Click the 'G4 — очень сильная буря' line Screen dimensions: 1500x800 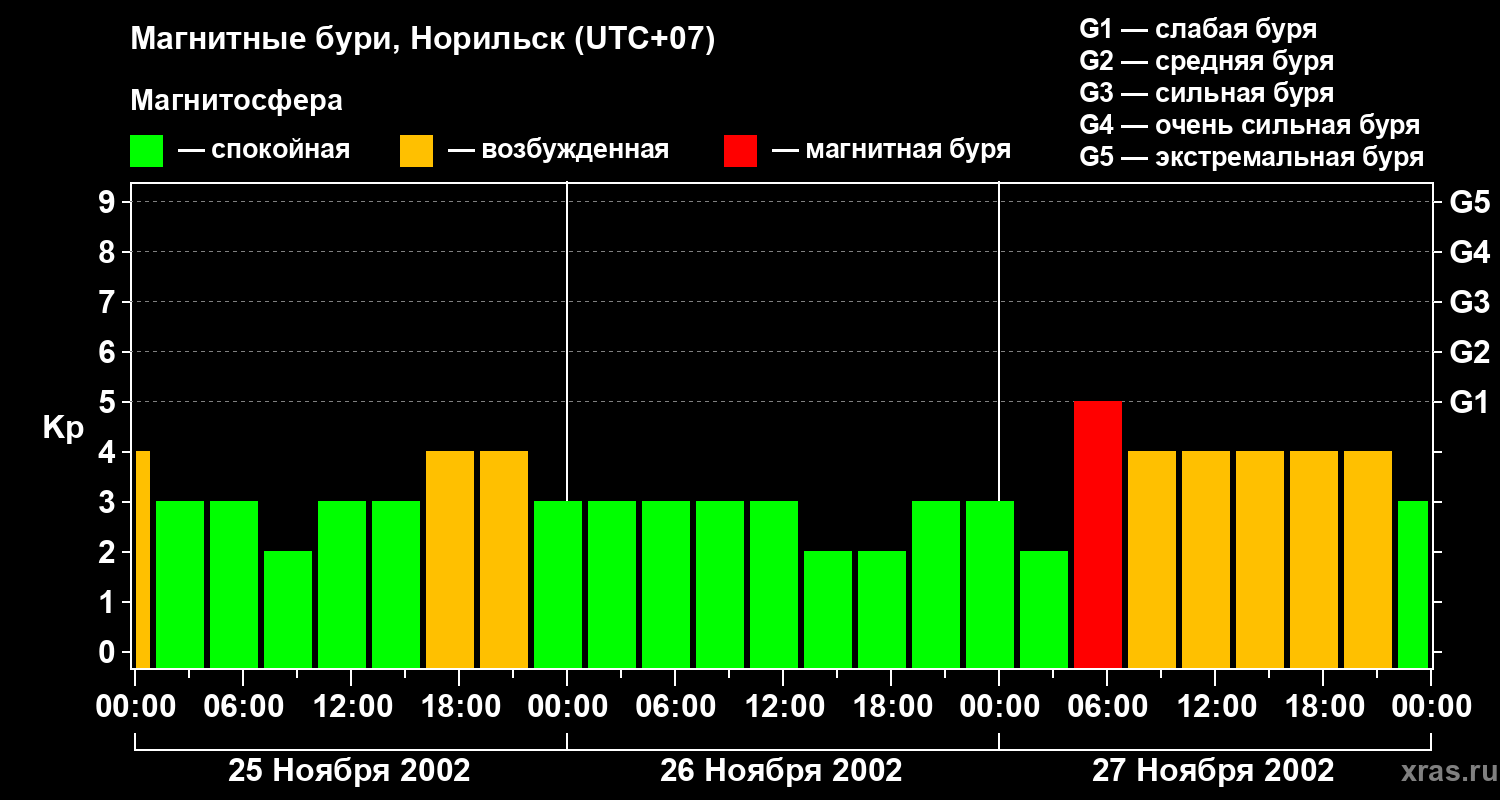click(x=1250, y=125)
